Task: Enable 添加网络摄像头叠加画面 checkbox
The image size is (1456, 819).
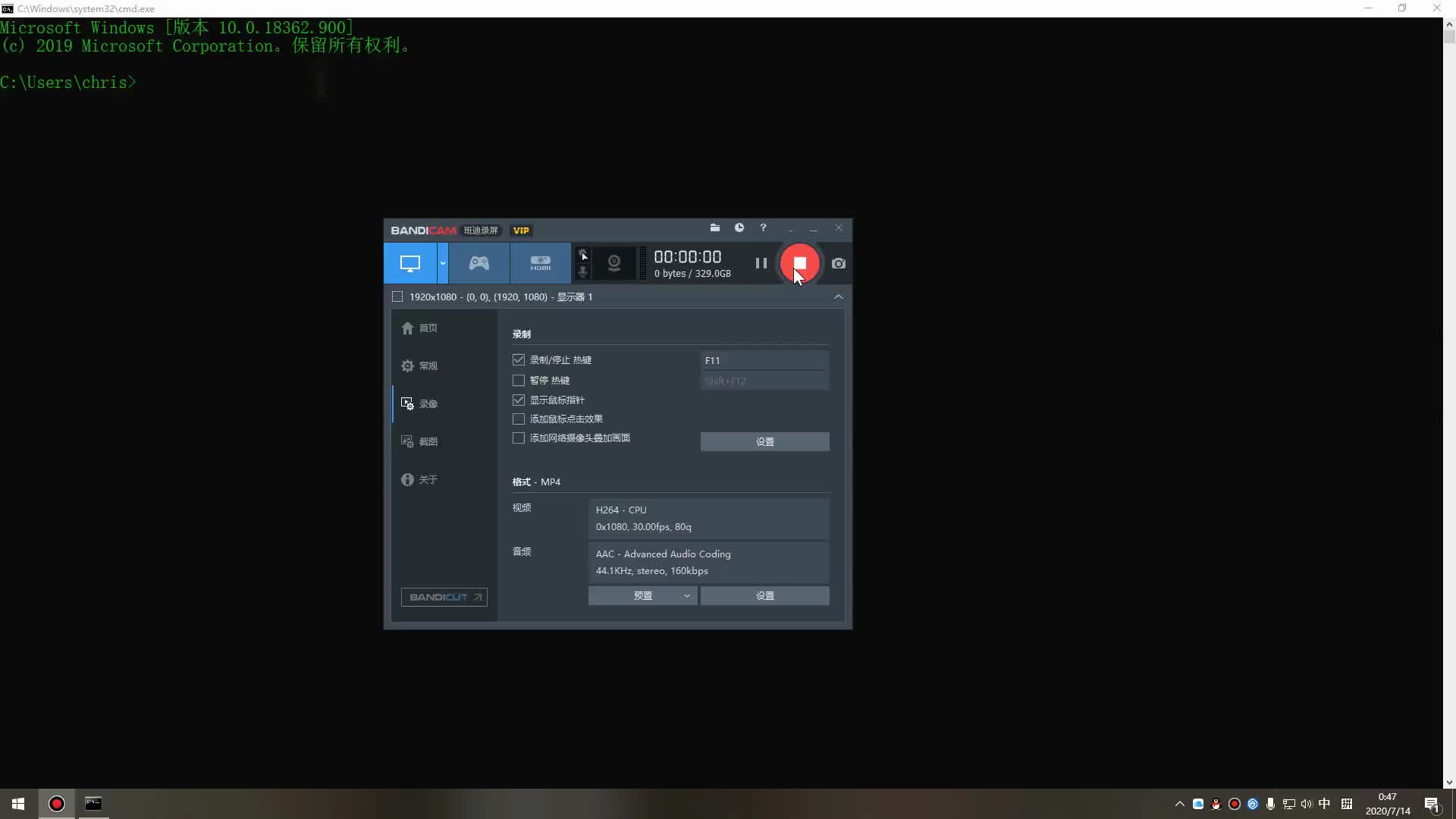Action: coord(519,438)
